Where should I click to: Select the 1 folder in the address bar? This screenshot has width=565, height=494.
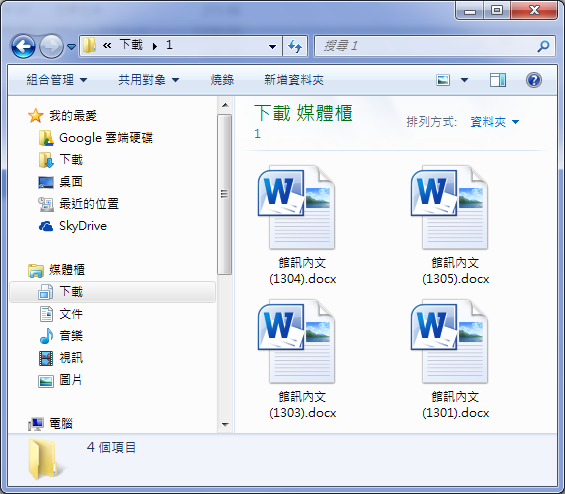pos(169,45)
